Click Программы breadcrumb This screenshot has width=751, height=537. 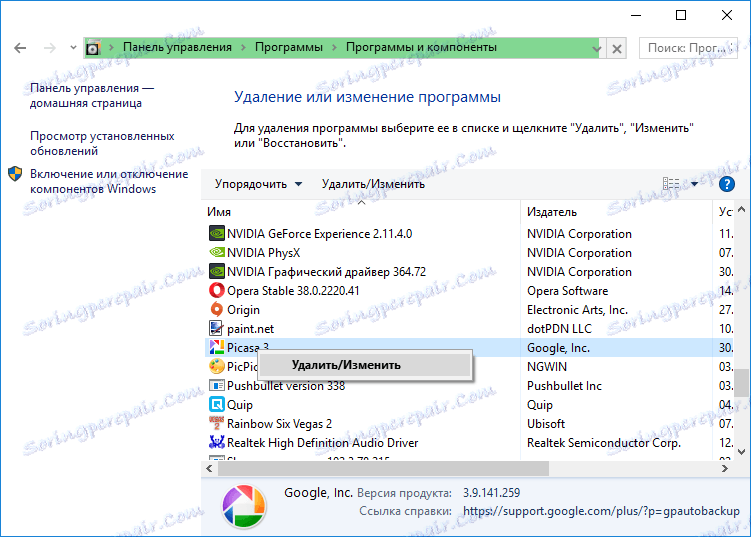(289, 47)
